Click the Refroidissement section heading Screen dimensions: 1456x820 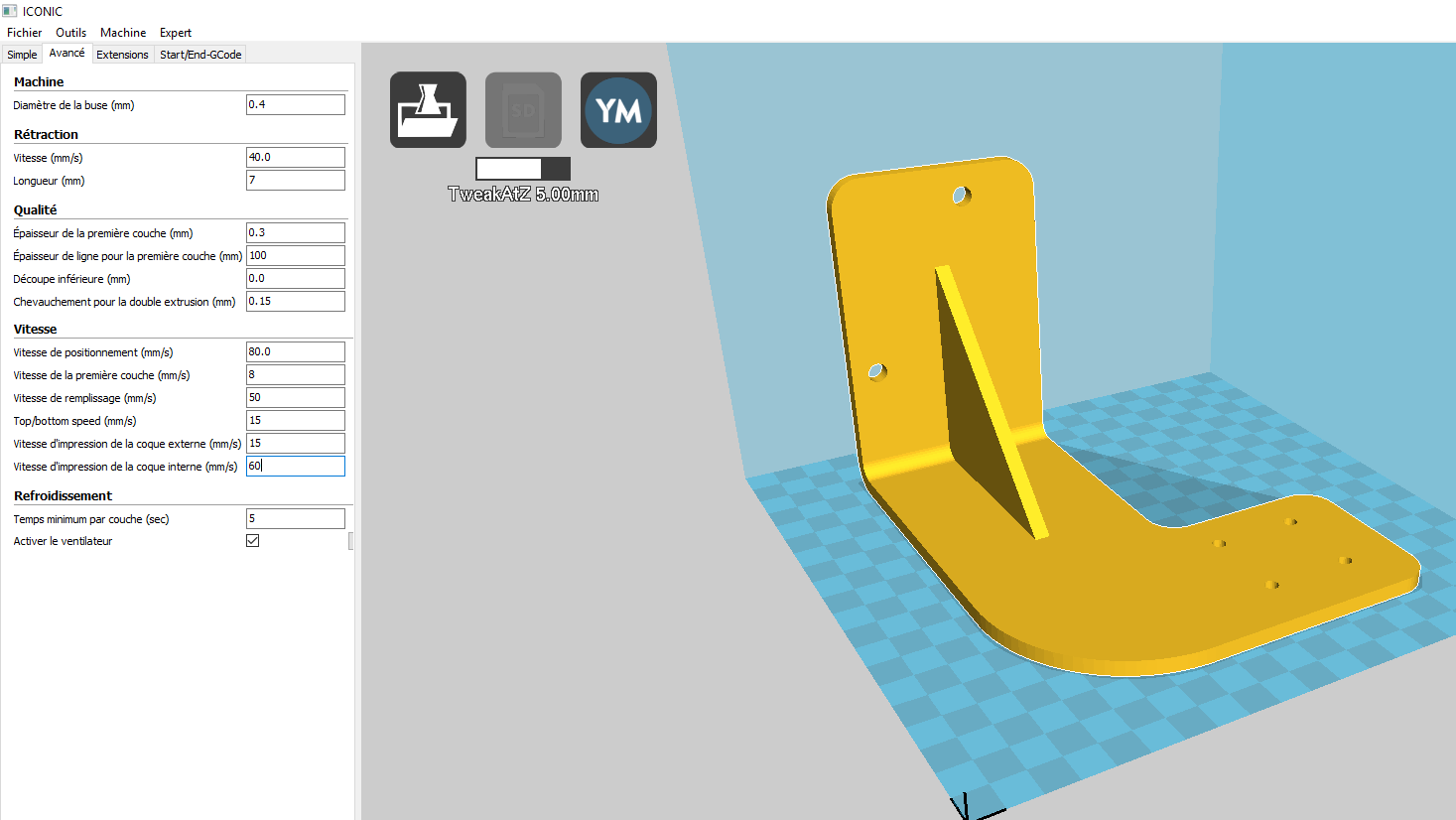[63, 495]
